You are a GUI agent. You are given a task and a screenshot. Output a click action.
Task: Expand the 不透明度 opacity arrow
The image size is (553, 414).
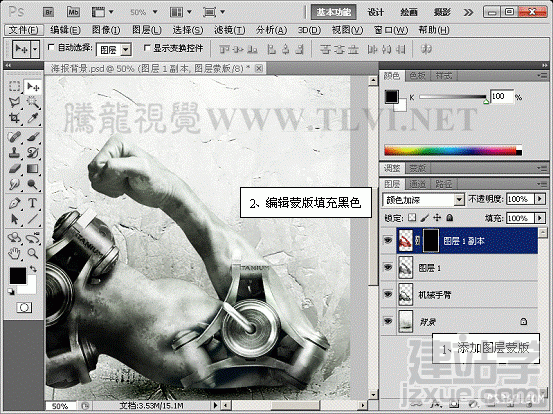pos(540,199)
